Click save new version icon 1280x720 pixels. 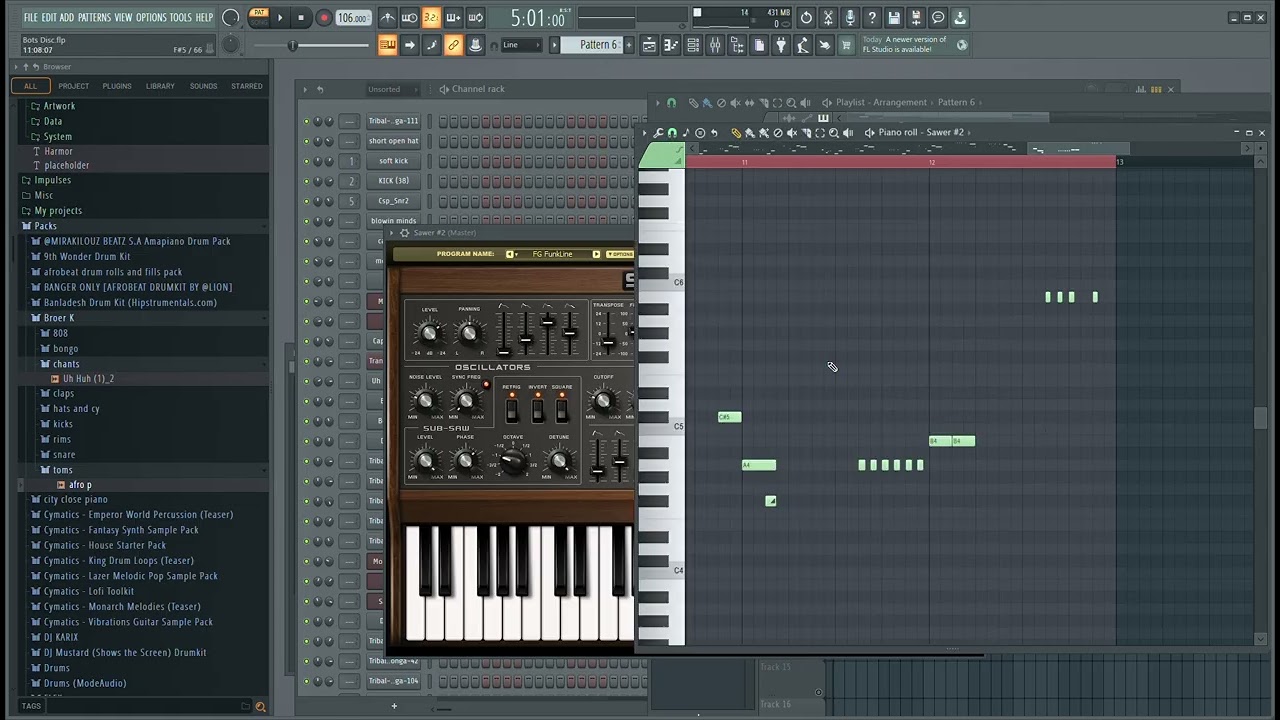[x=916, y=18]
